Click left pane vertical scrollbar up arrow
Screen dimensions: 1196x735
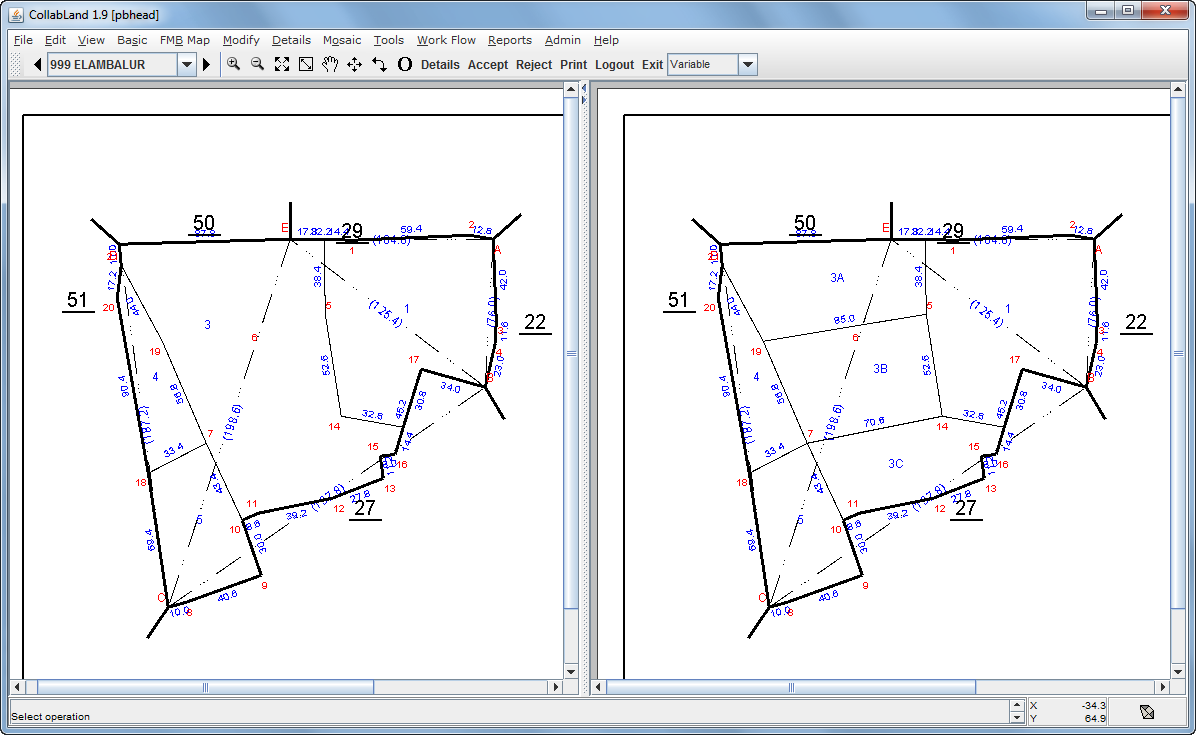coord(571,89)
